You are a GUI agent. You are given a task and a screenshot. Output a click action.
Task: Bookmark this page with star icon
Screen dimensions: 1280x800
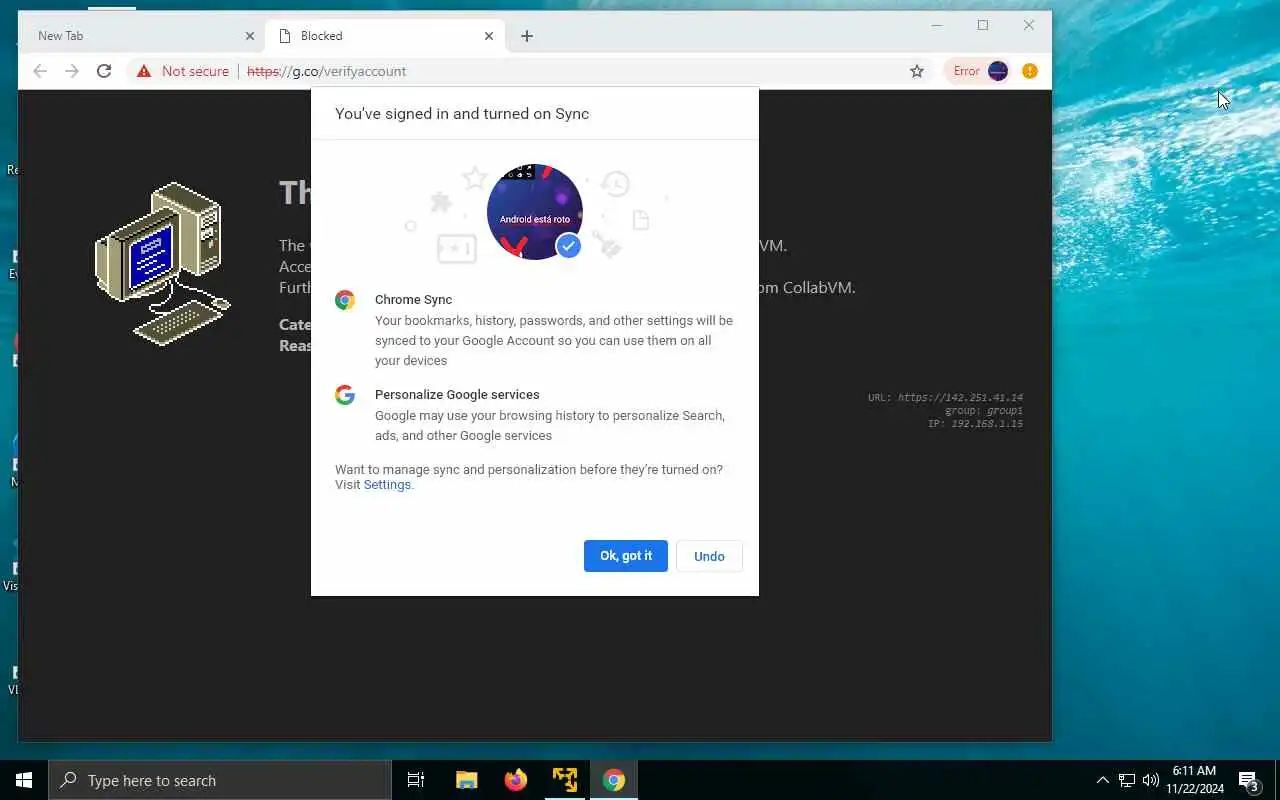point(916,71)
